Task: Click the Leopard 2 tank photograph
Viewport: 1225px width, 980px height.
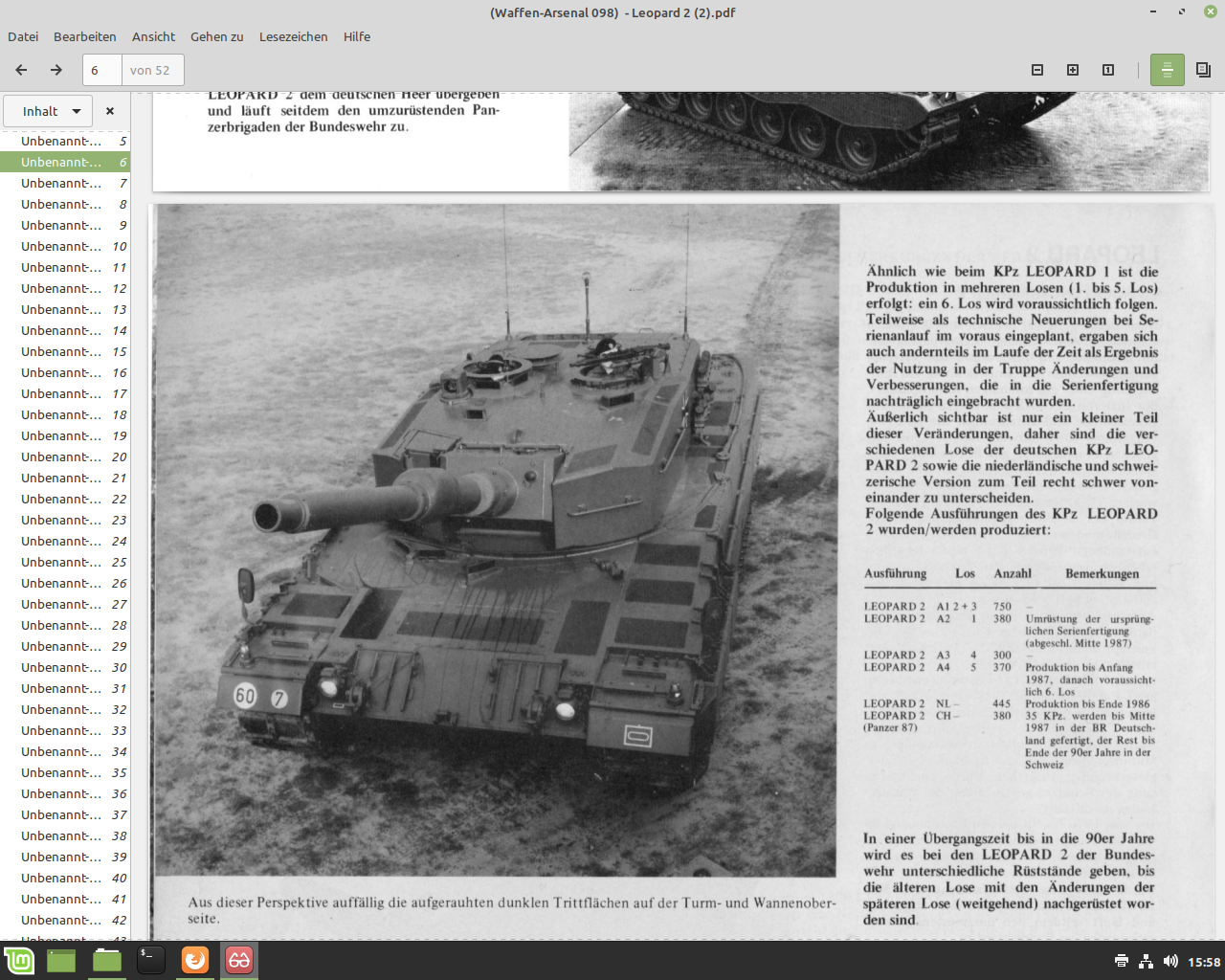Action: click(497, 540)
